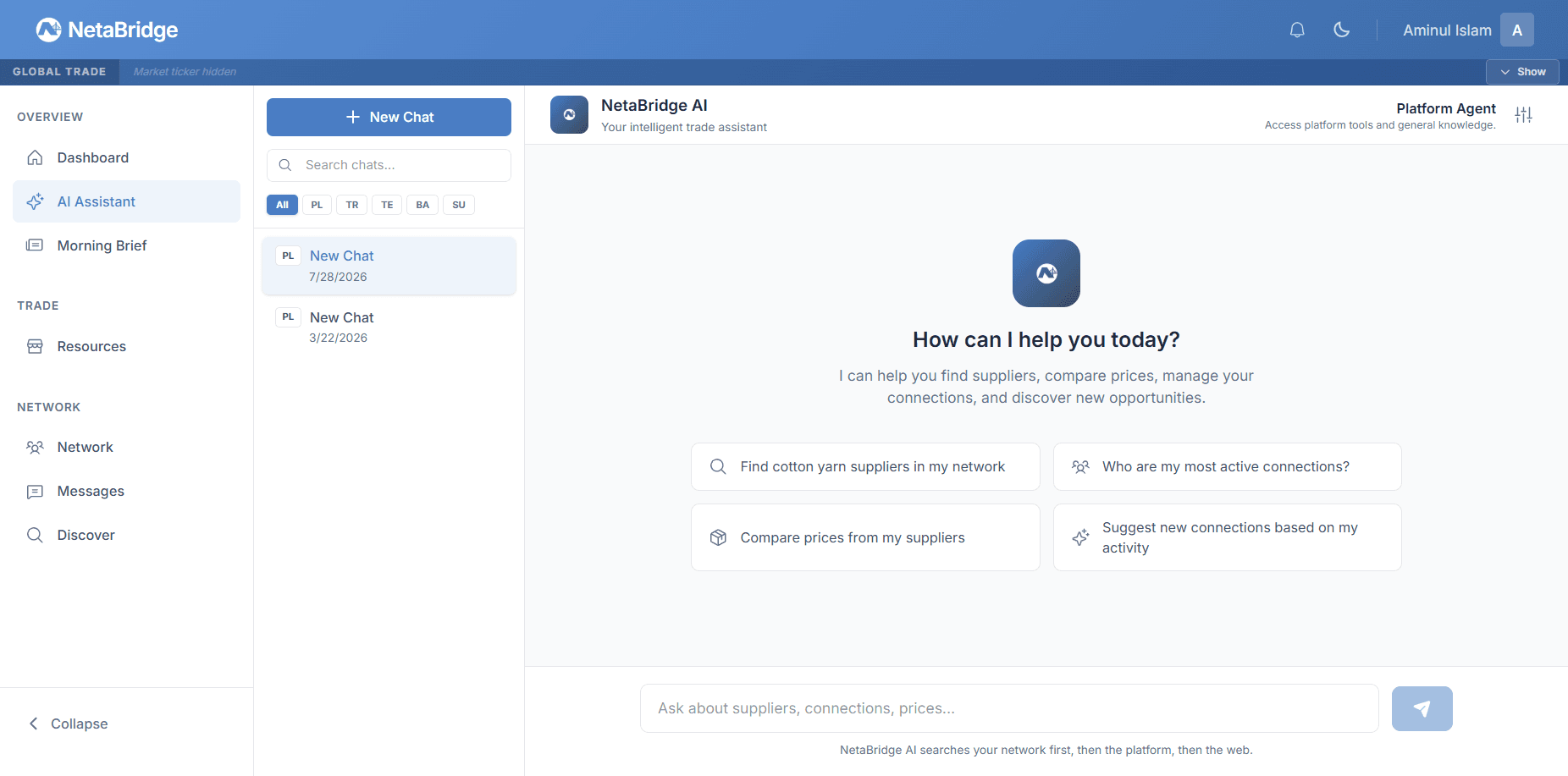Click the Platform Agent label

1446,108
